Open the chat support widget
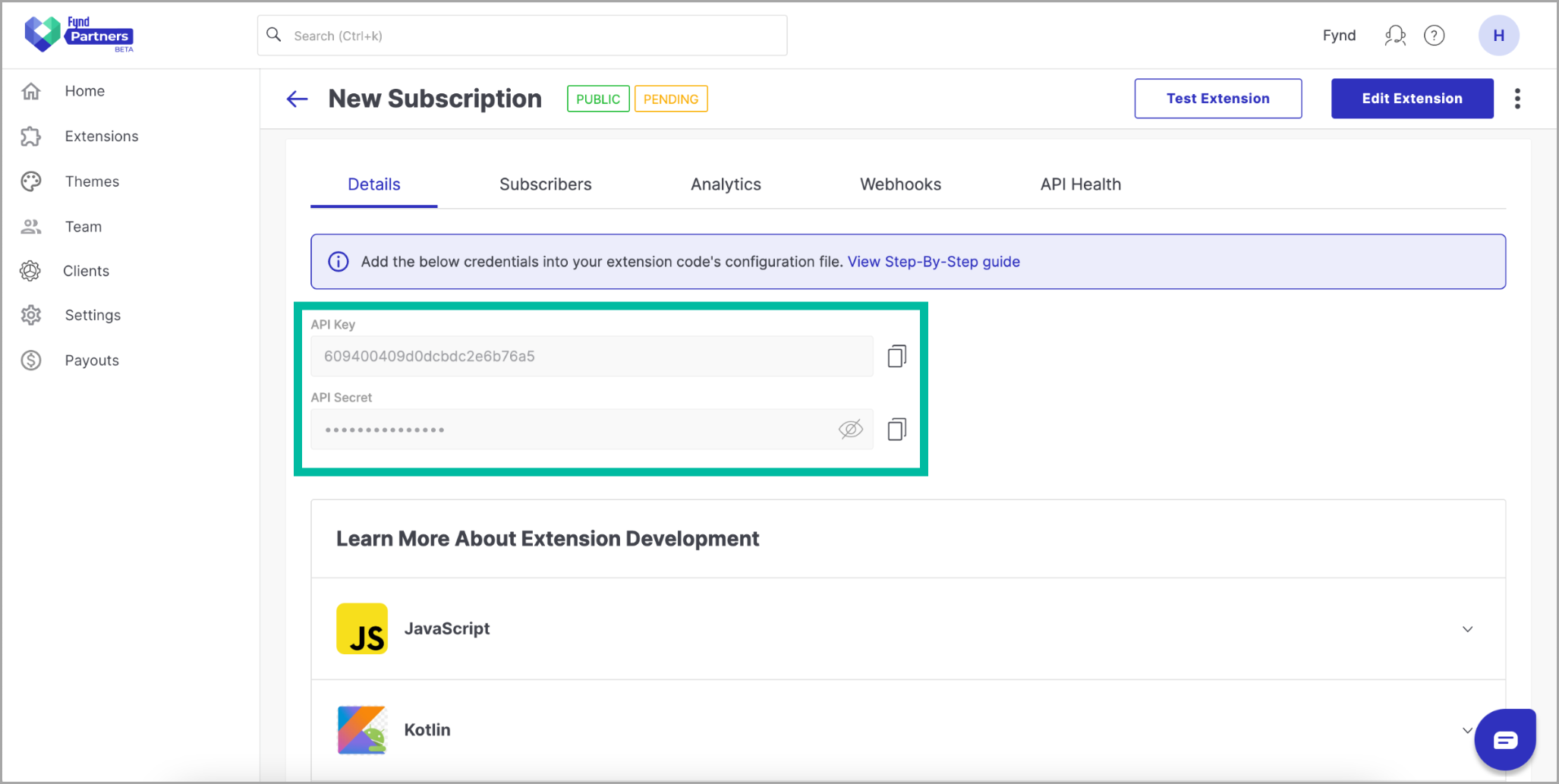The height and width of the screenshot is (784, 1559). click(x=1505, y=741)
